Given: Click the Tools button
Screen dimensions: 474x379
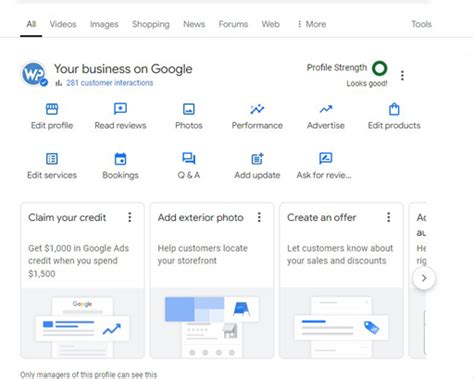Looking at the screenshot, I should [421, 24].
